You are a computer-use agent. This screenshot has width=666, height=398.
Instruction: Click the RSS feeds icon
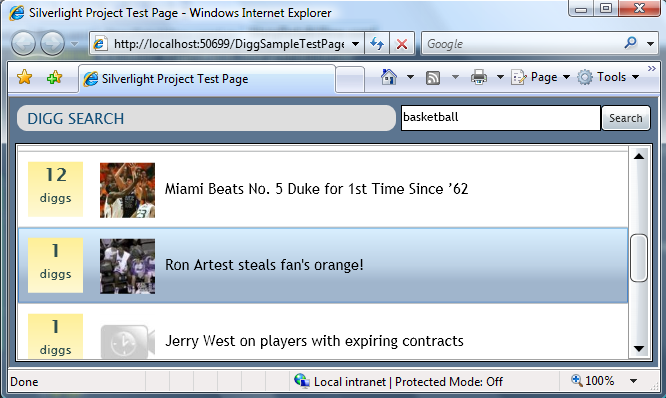pos(433,78)
